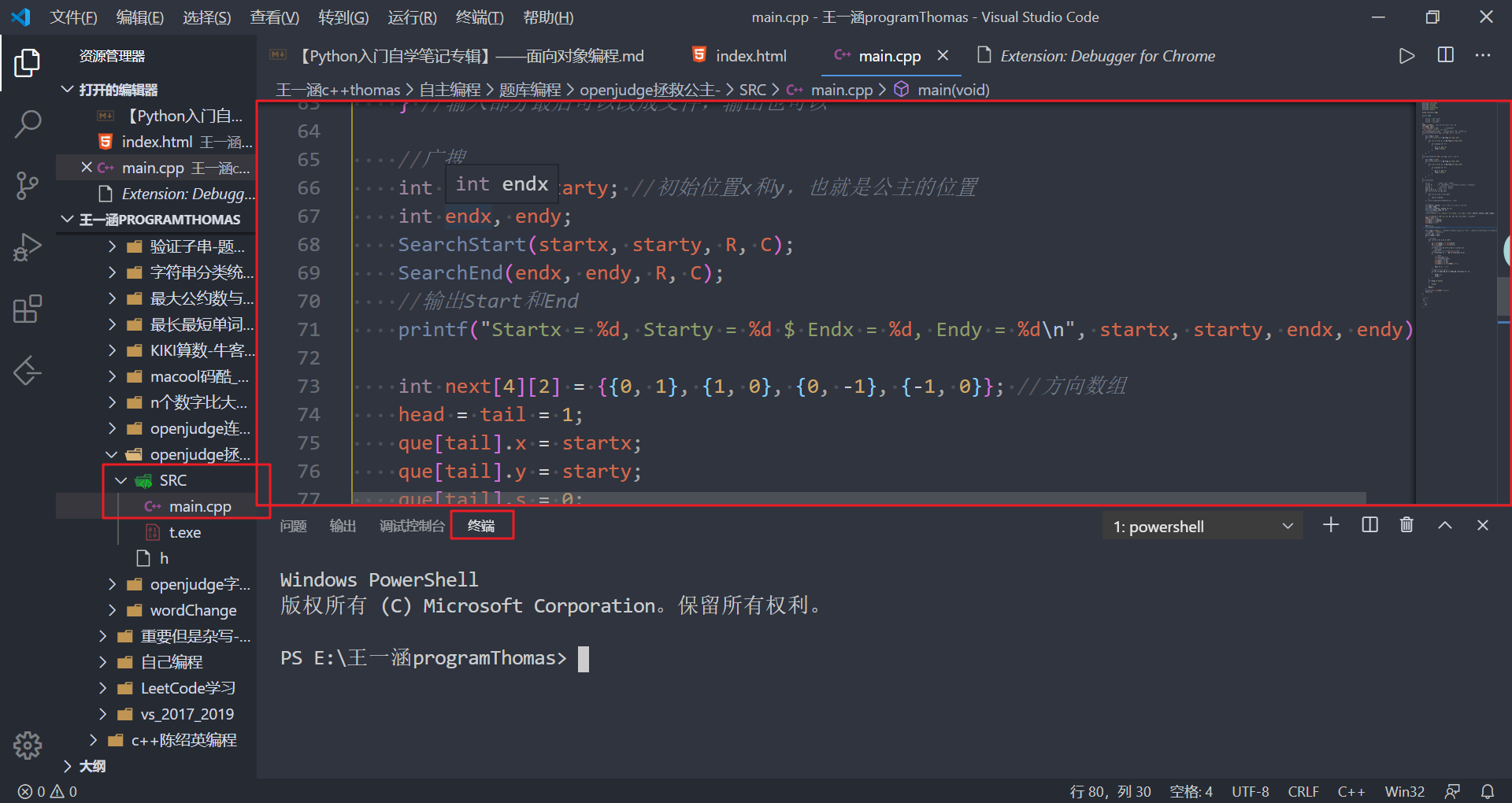Change file encoding UTF-8

pyautogui.click(x=1250, y=791)
